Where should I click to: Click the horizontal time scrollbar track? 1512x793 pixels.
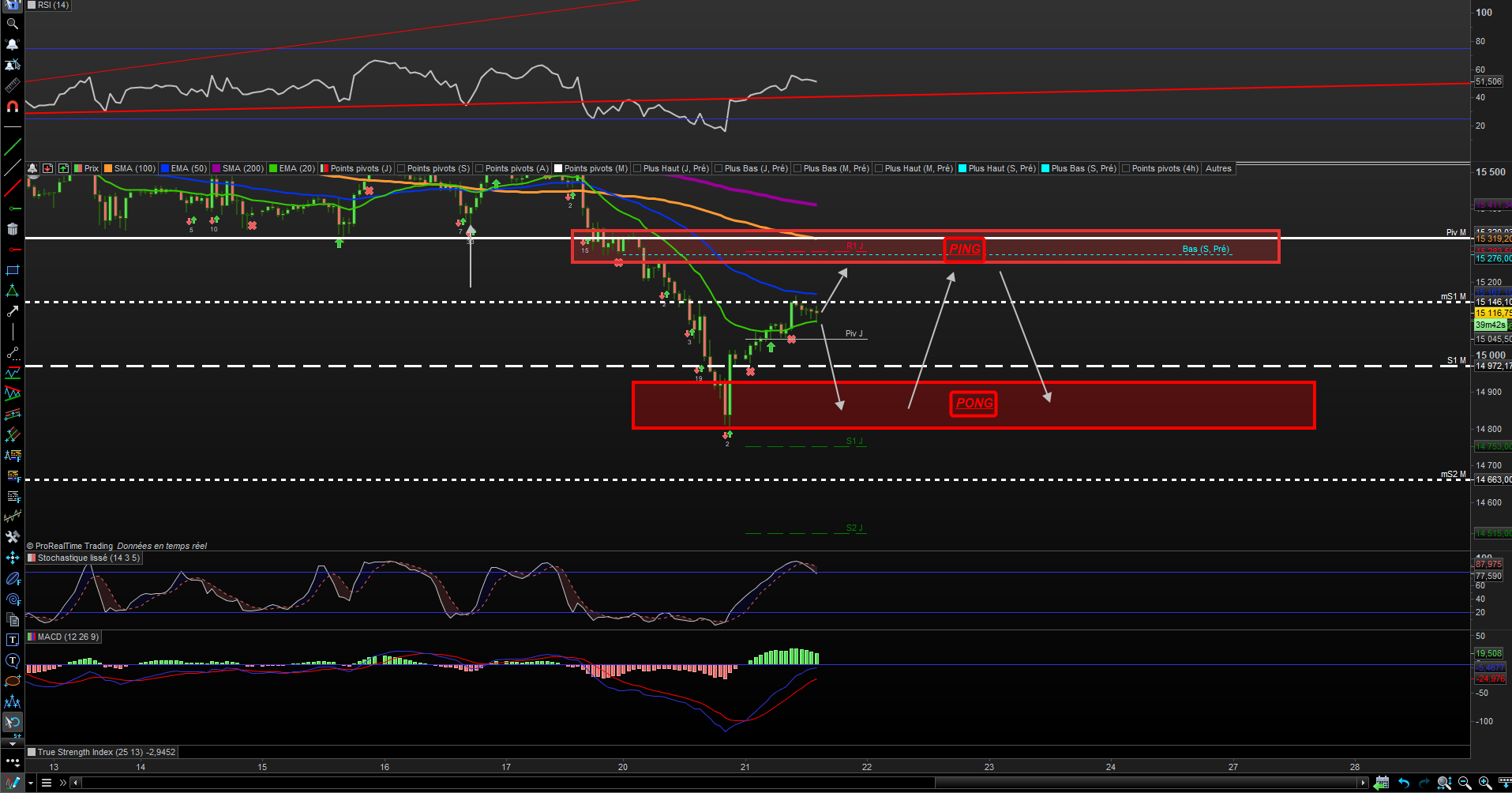[721, 783]
